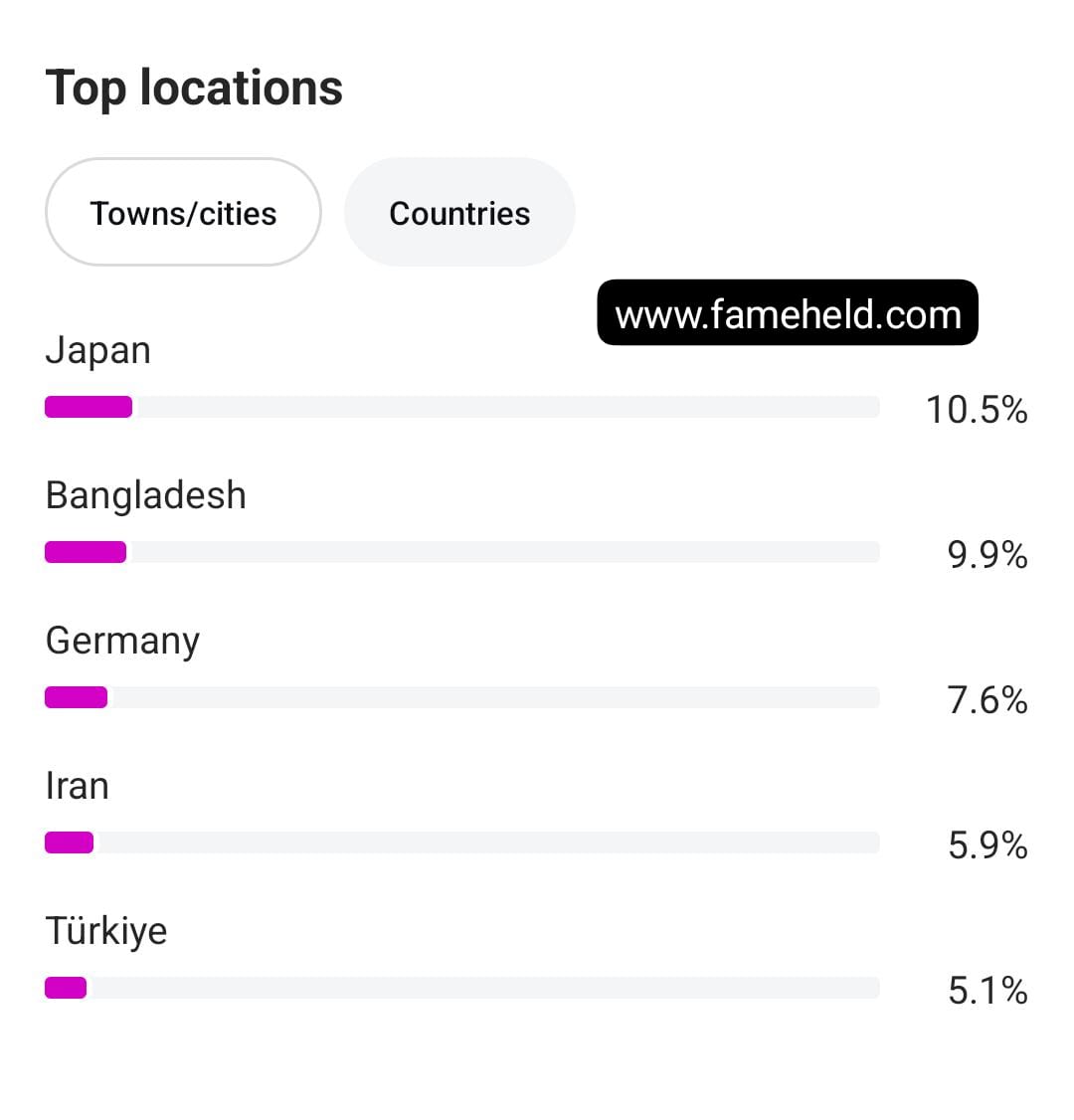Click the www.fameheld.com watermark link
Screen dimensions: 1074x1120
[x=788, y=314]
